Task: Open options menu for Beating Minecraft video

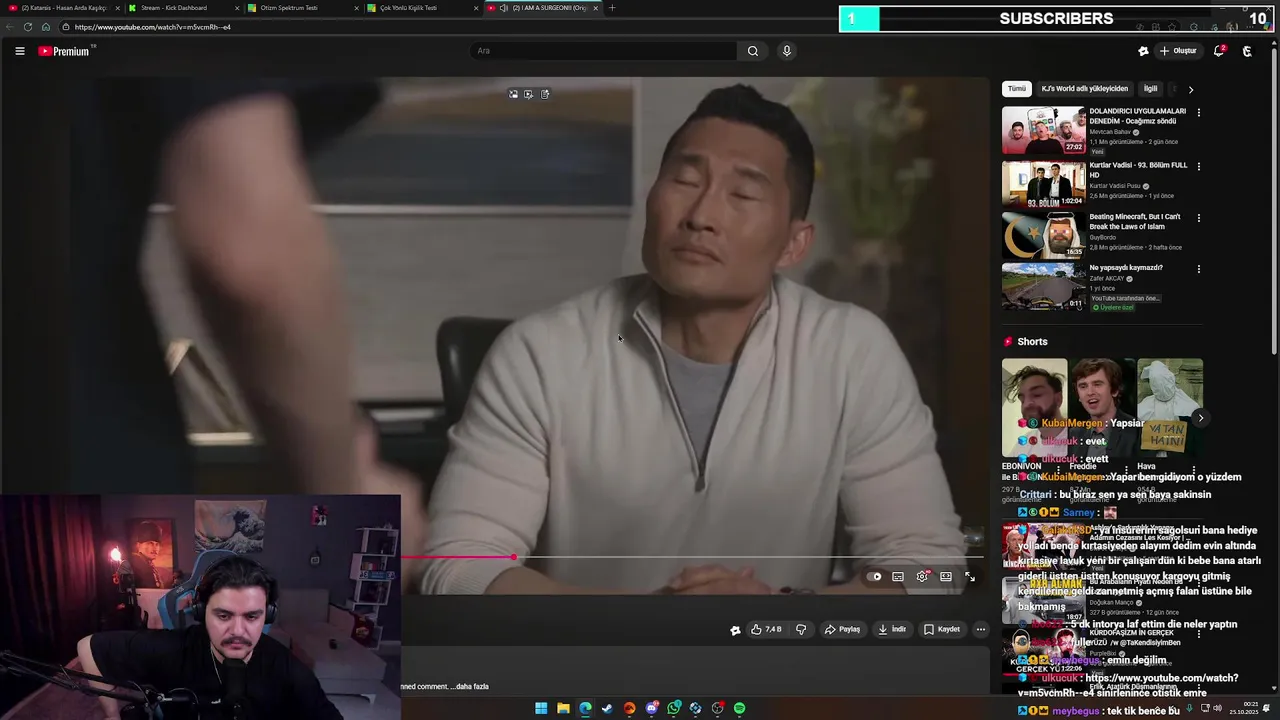Action: pos(1199,218)
